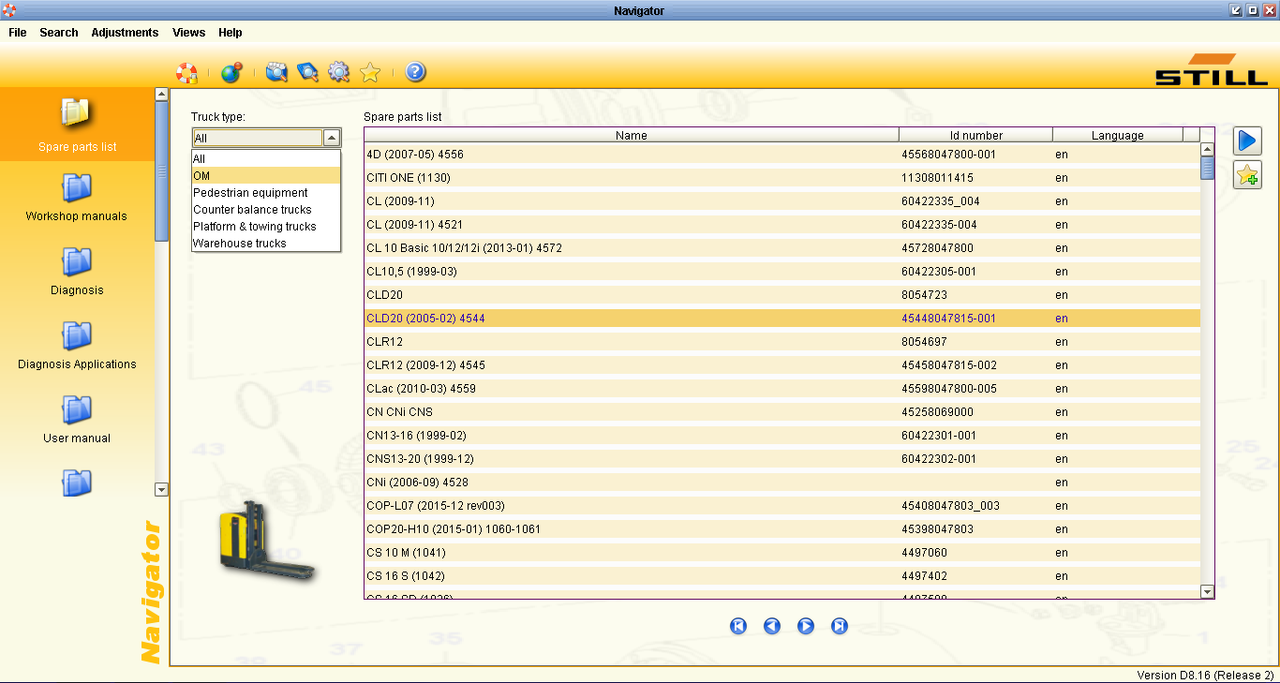The height and width of the screenshot is (683, 1280).
Task: Select row CL10,5 (1999-03)
Action: 782,272
